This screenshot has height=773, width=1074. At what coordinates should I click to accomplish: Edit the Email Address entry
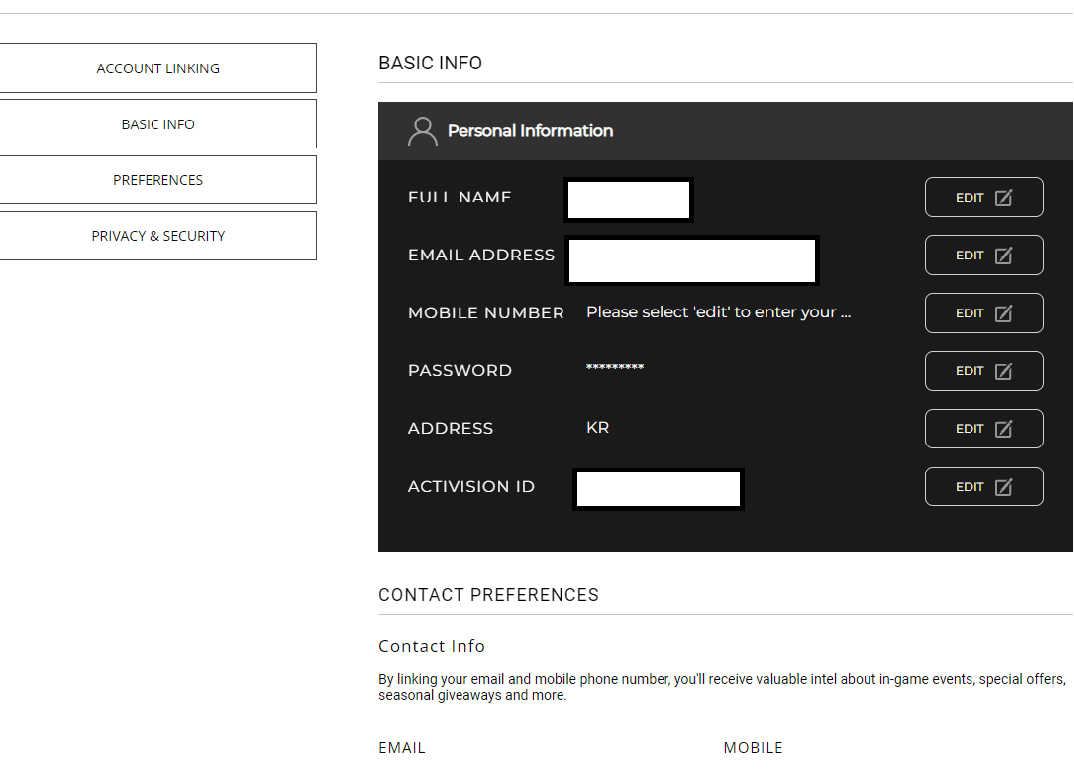pos(984,255)
